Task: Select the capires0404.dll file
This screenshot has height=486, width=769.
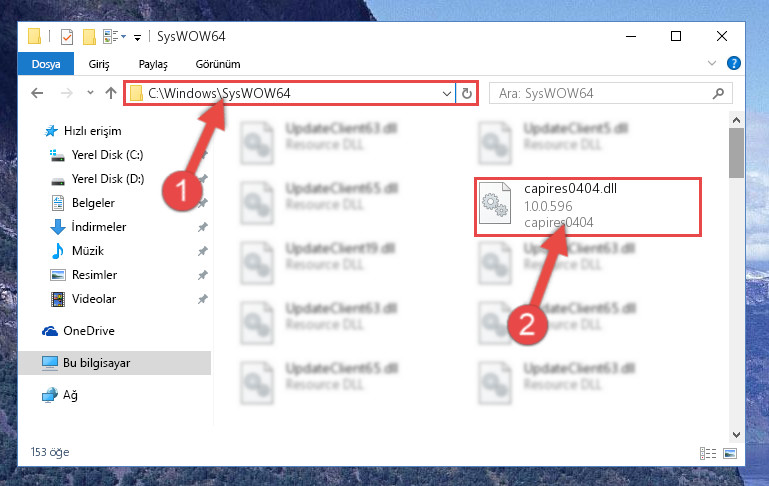Action: [588, 207]
